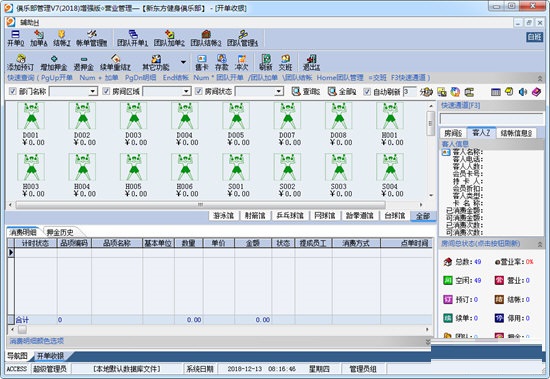This screenshot has height=379, width=550.
Task: Click the 售卡 sell card icon
Action: [202, 63]
